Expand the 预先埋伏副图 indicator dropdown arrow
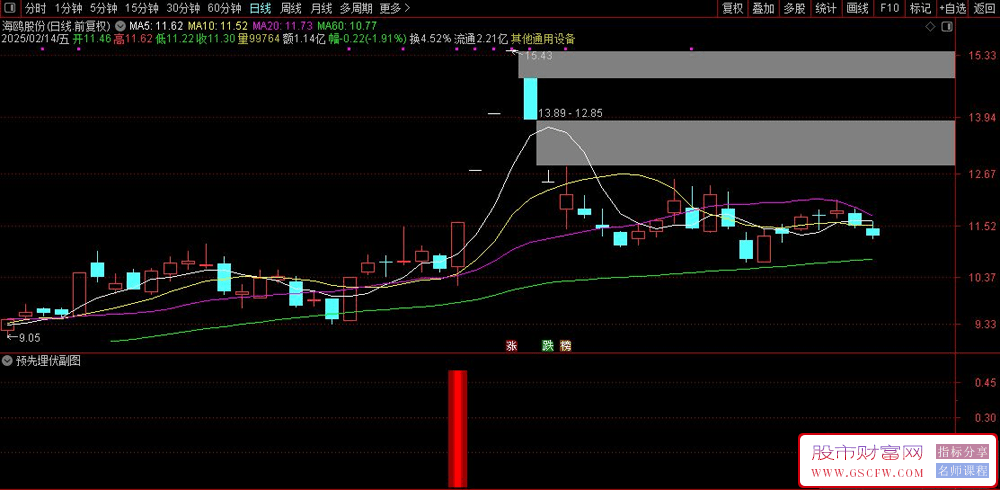 pyautogui.click(x=8, y=360)
